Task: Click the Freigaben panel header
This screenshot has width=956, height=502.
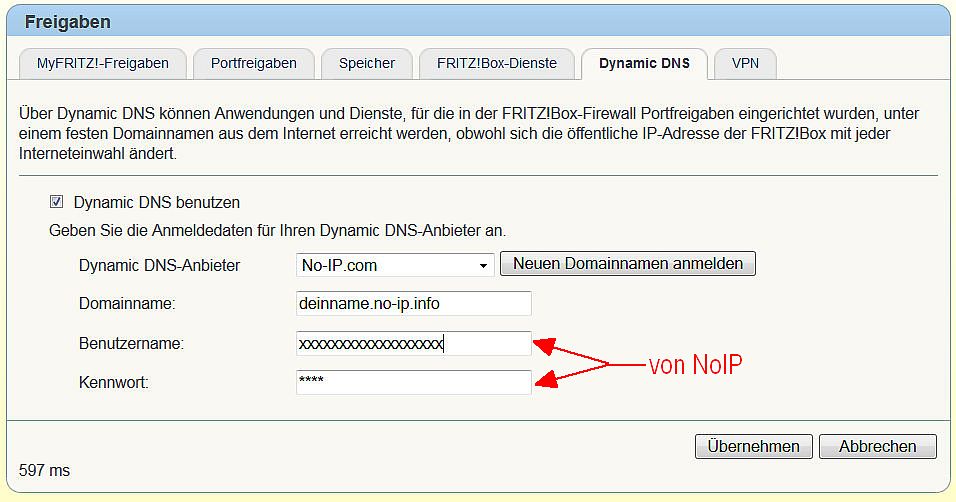Action: point(68,21)
